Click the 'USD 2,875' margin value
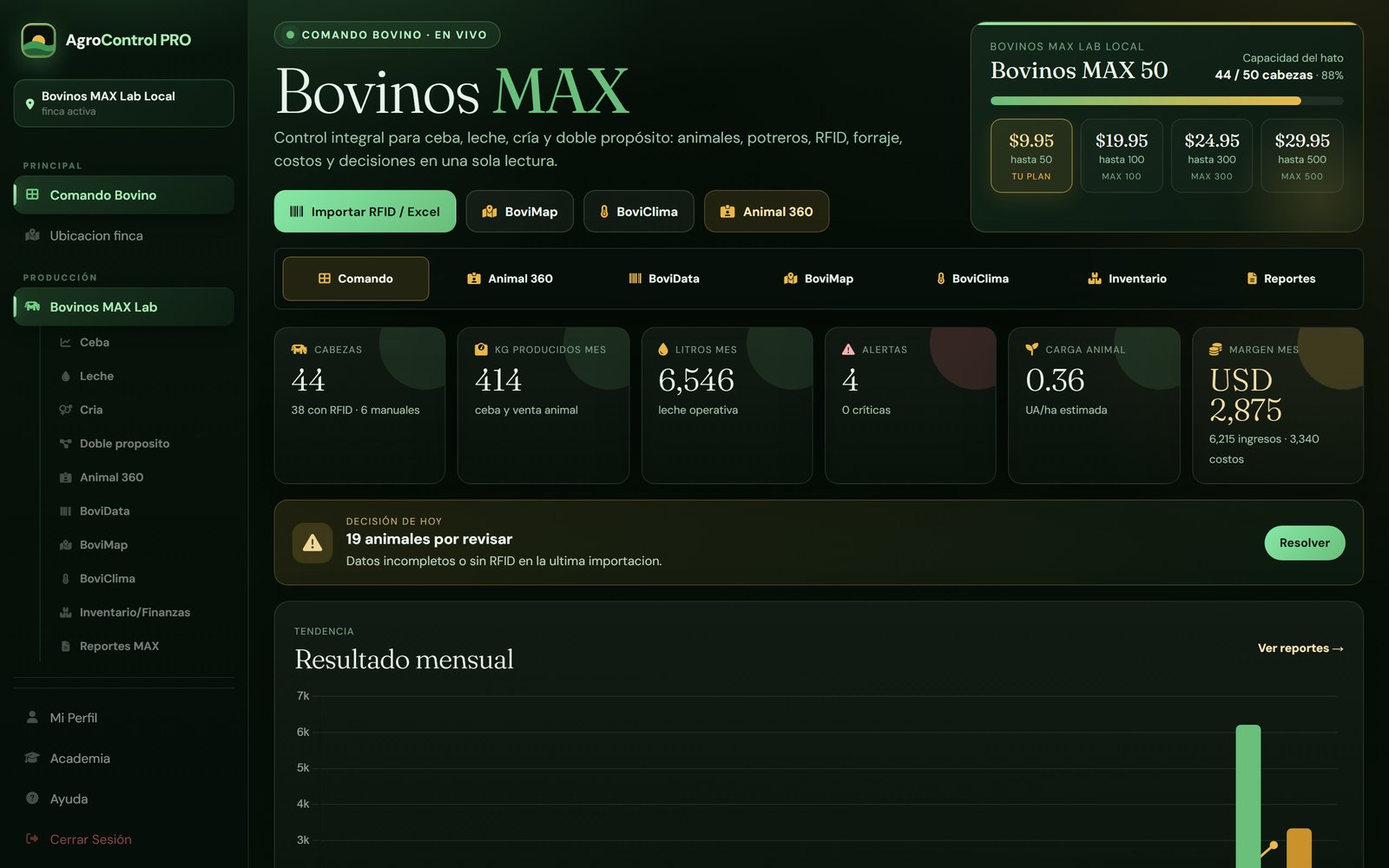The height and width of the screenshot is (868, 1389). point(1246,395)
